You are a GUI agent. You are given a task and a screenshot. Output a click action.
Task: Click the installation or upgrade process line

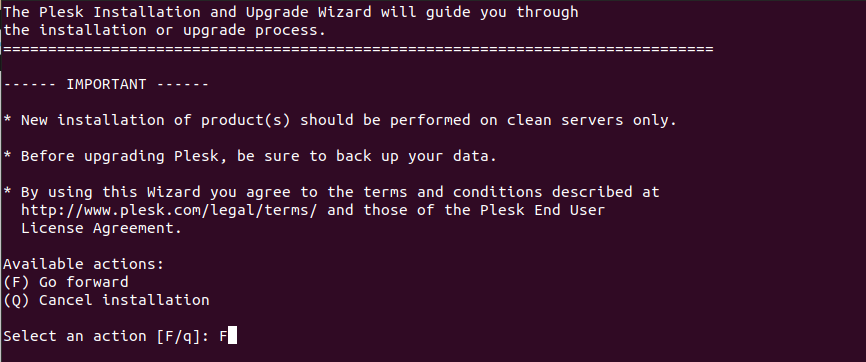(x=165, y=30)
